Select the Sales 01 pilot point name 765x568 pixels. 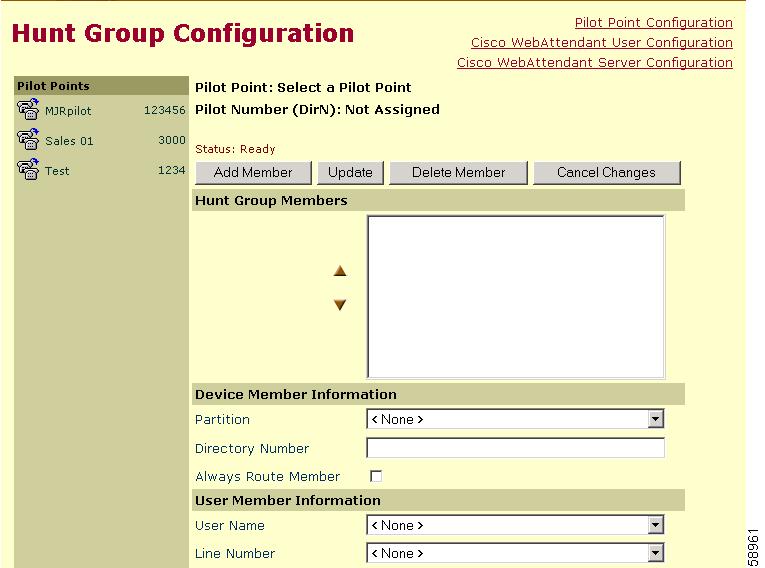pos(69,141)
